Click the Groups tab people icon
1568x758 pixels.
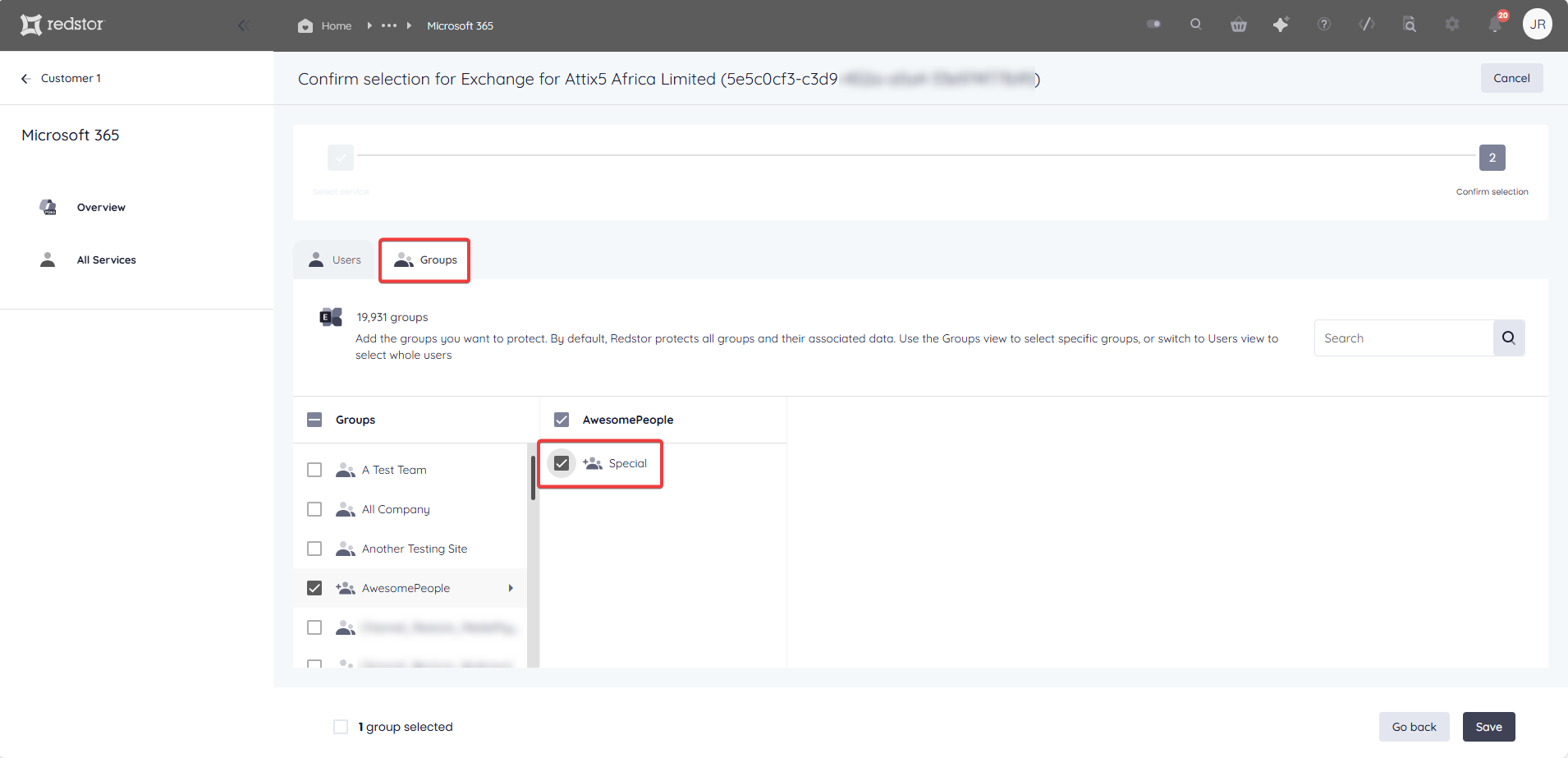pos(404,260)
